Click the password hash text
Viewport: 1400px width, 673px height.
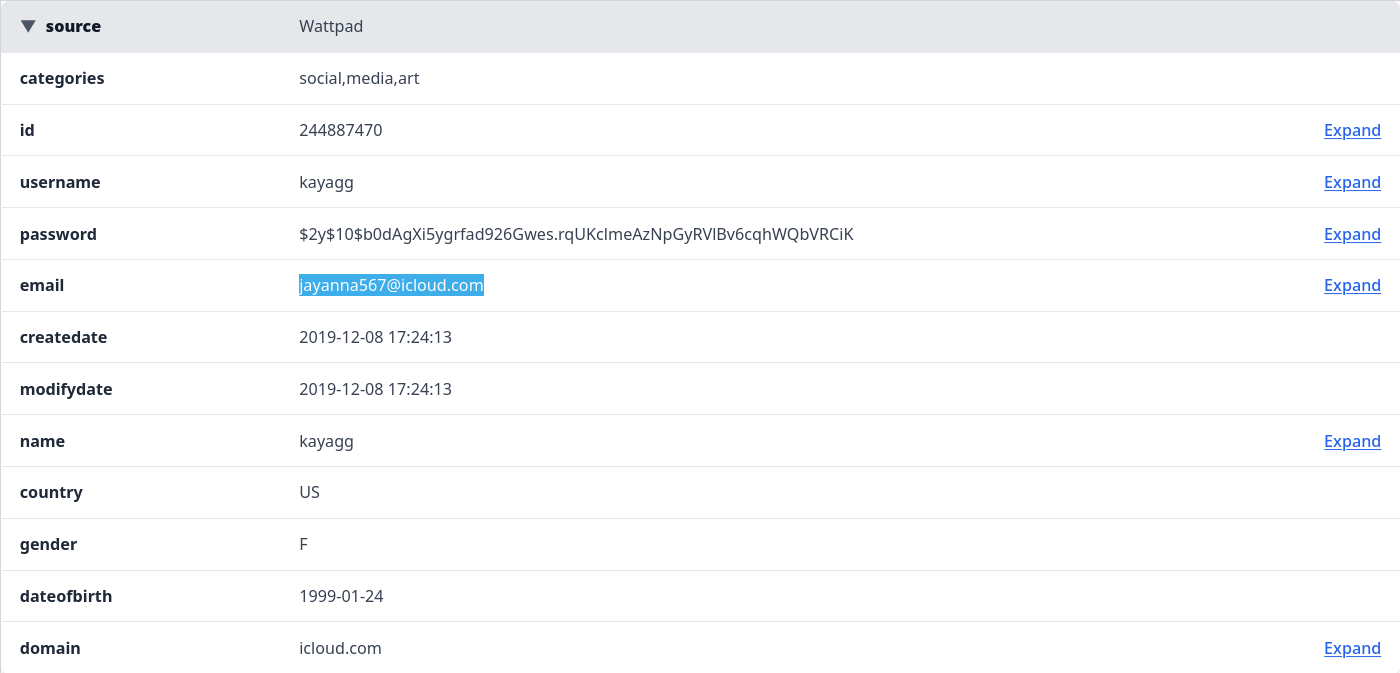coord(576,234)
